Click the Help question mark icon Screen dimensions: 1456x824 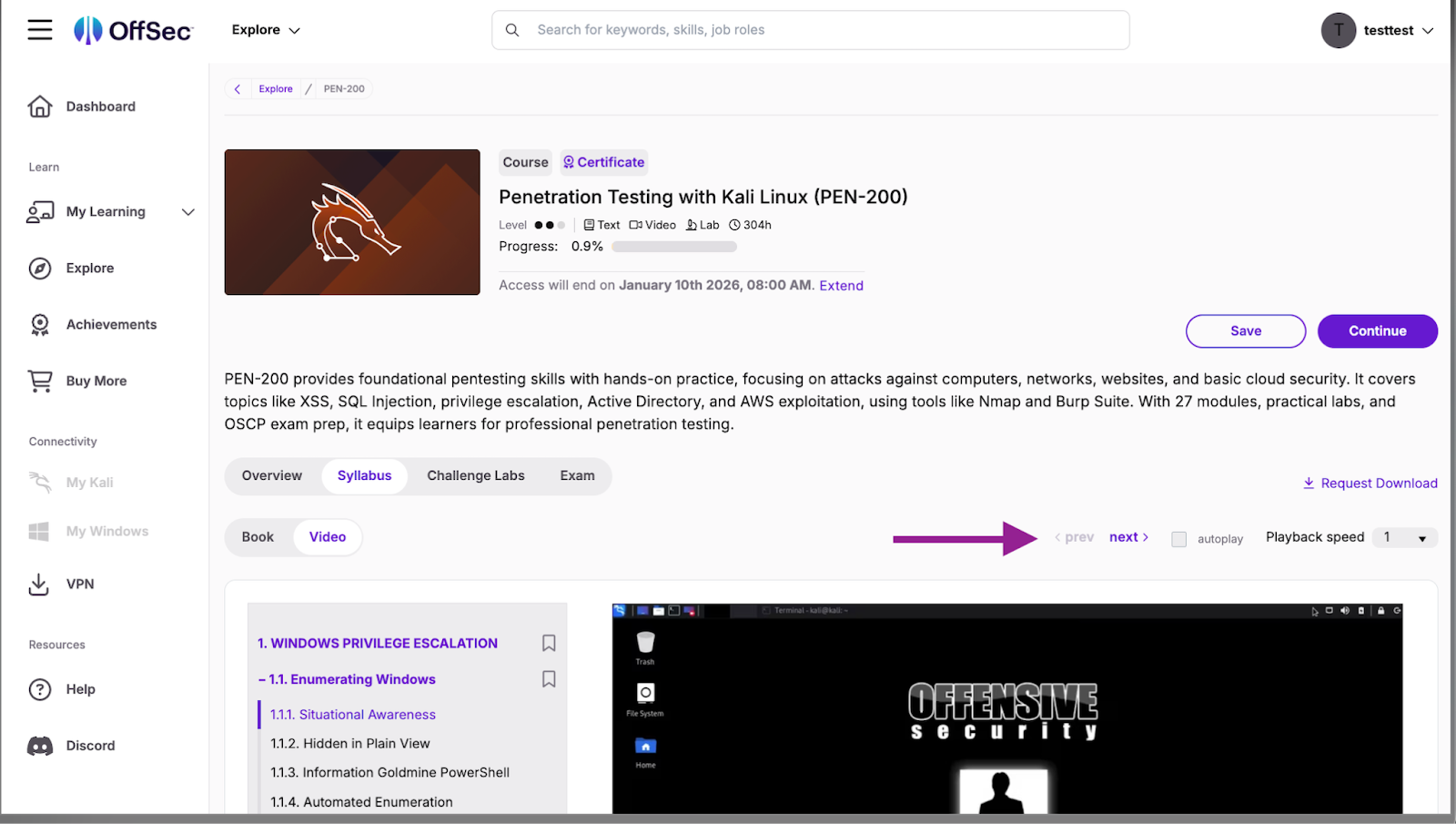pos(40,689)
